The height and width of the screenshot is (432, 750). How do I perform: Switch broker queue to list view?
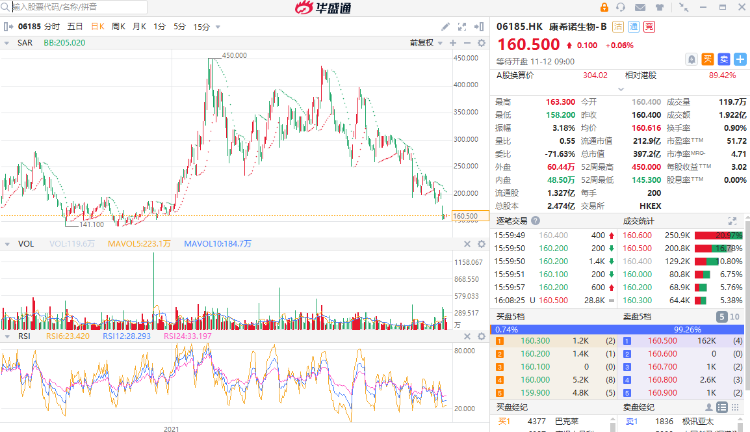click(722, 407)
